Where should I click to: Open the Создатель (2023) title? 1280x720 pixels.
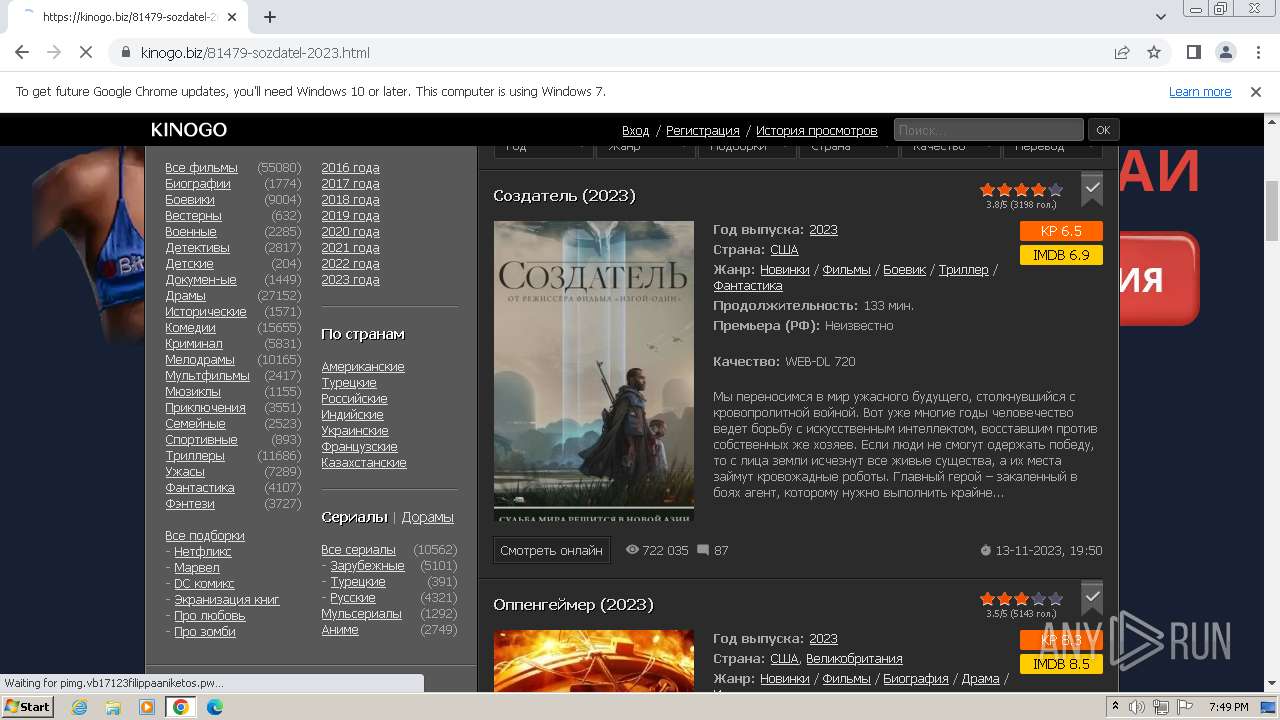tap(564, 196)
